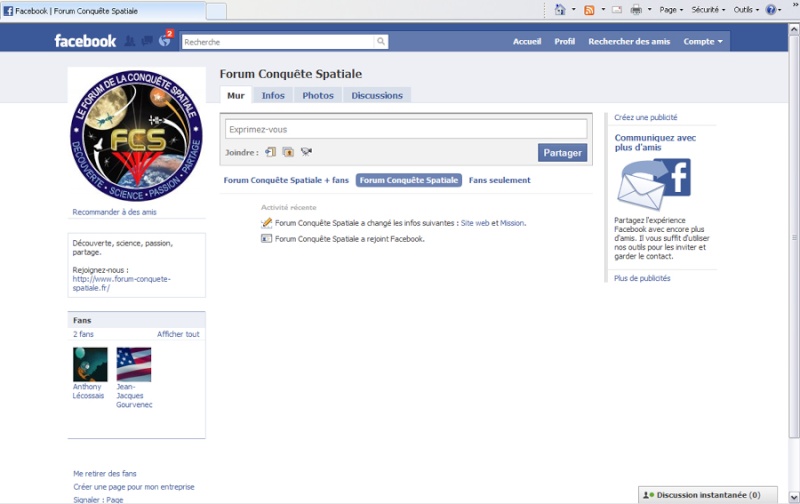The height and width of the screenshot is (504, 800).
Task: Click the icon beside 'a rejoint Facebook'
Action: point(266,239)
